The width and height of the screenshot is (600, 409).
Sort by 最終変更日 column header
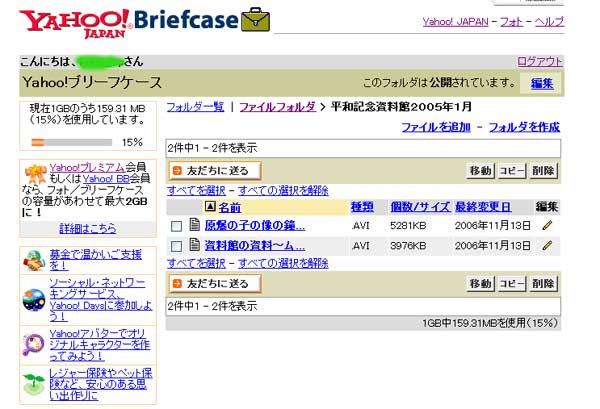point(483,207)
